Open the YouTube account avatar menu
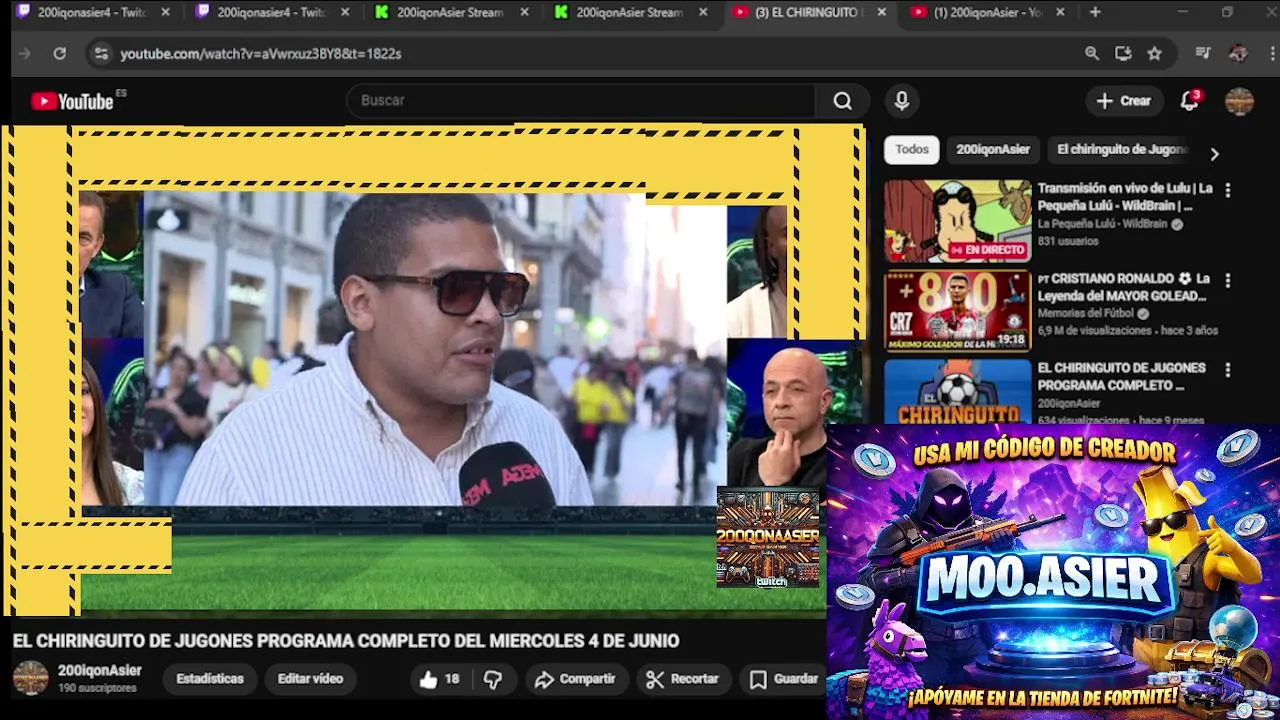 (x=1239, y=101)
